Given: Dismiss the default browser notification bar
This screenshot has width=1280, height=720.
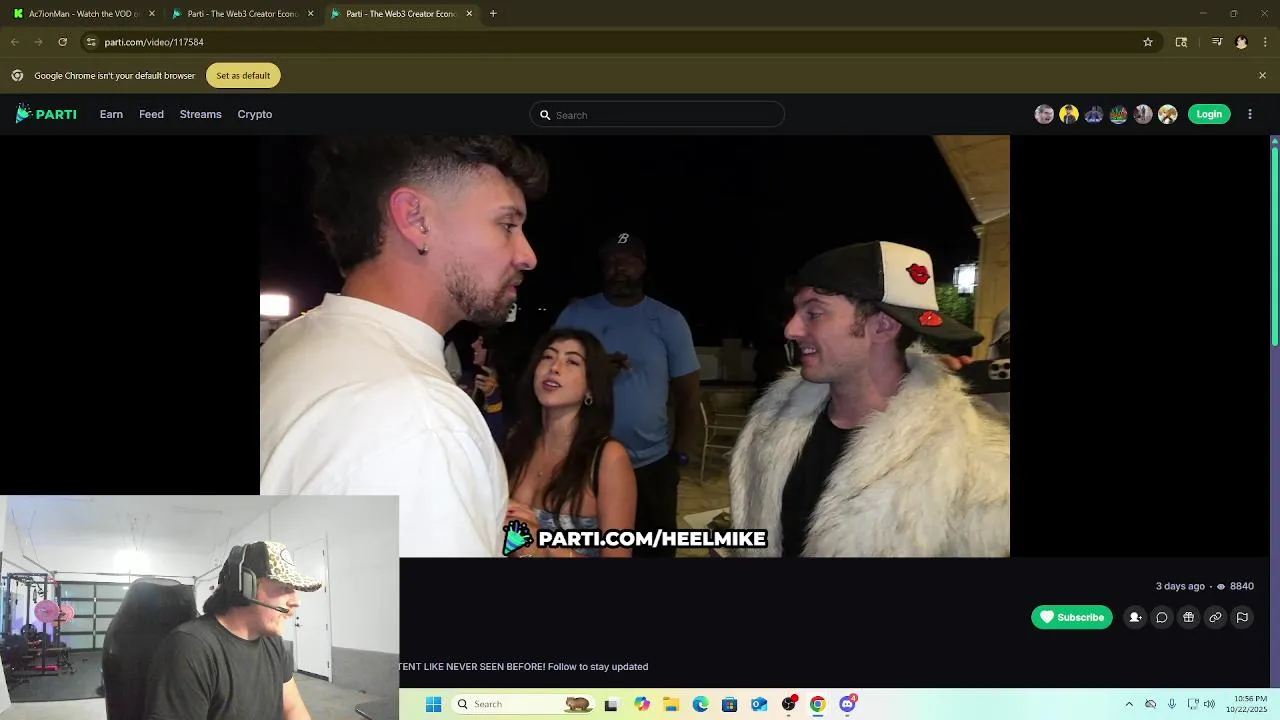Looking at the screenshot, I should tap(1262, 75).
